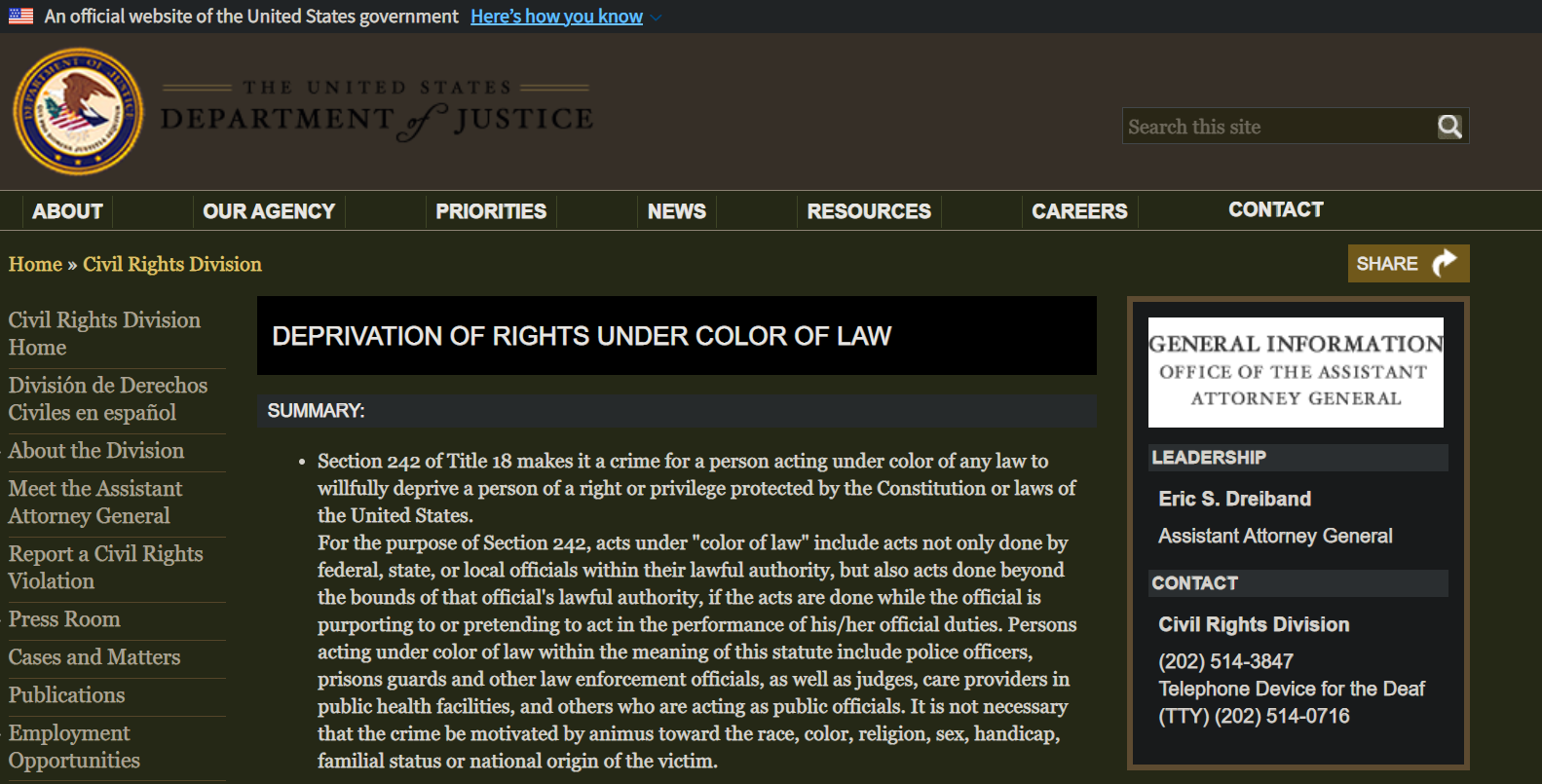Image resolution: width=1542 pixels, height=784 pixels.
Task: Click the TTY number (202) 514-0716
Action: point(1282,716)
